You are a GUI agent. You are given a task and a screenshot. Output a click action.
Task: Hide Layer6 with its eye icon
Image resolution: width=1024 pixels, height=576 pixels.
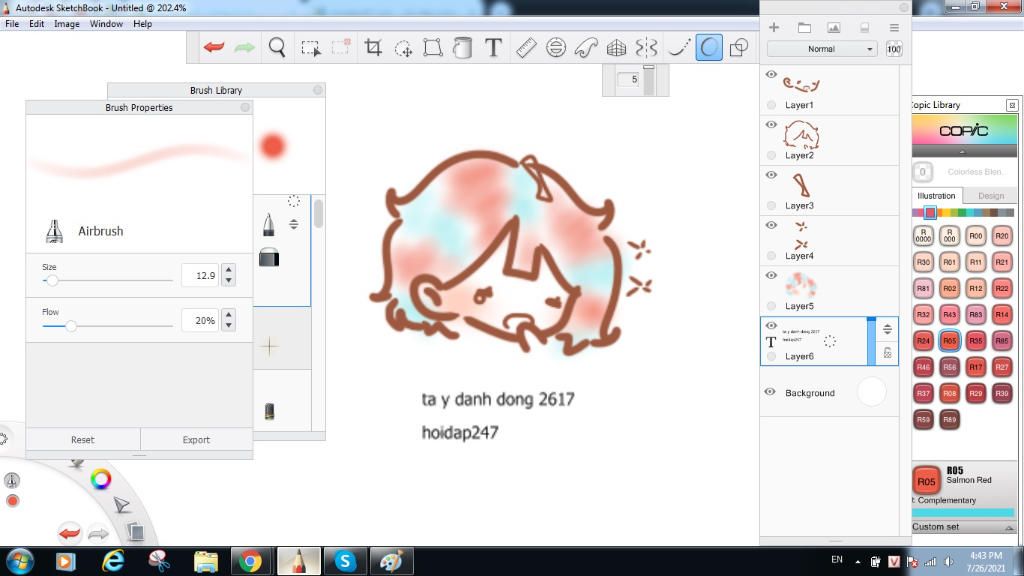point(771,325)
